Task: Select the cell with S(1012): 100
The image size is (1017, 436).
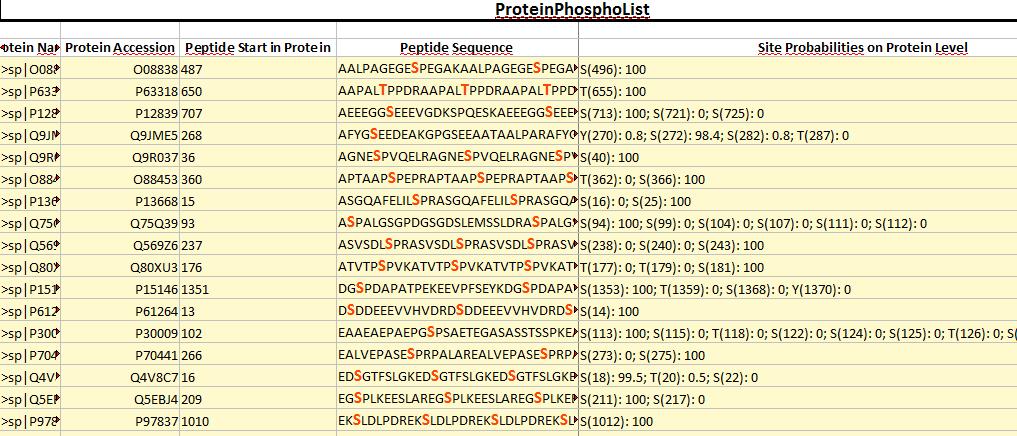Action: point(798,422)
